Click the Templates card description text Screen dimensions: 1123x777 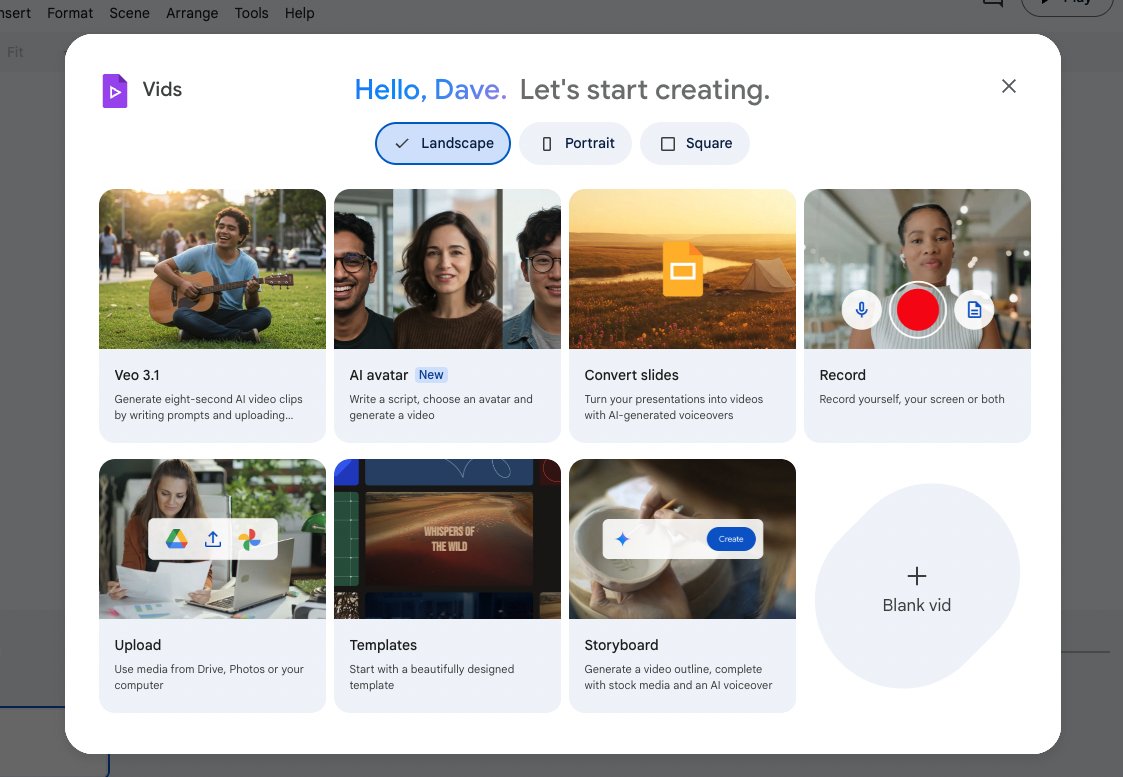click(432, 677)
